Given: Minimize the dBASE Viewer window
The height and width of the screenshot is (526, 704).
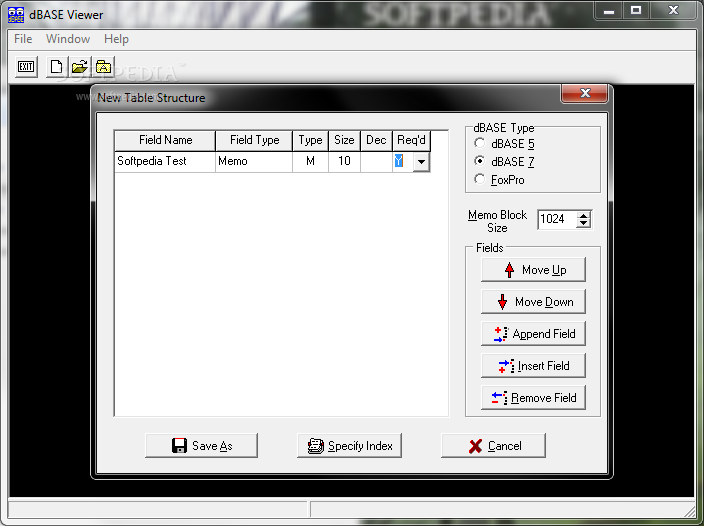Looking at the screenshot, I should click(x=609, y=10).
